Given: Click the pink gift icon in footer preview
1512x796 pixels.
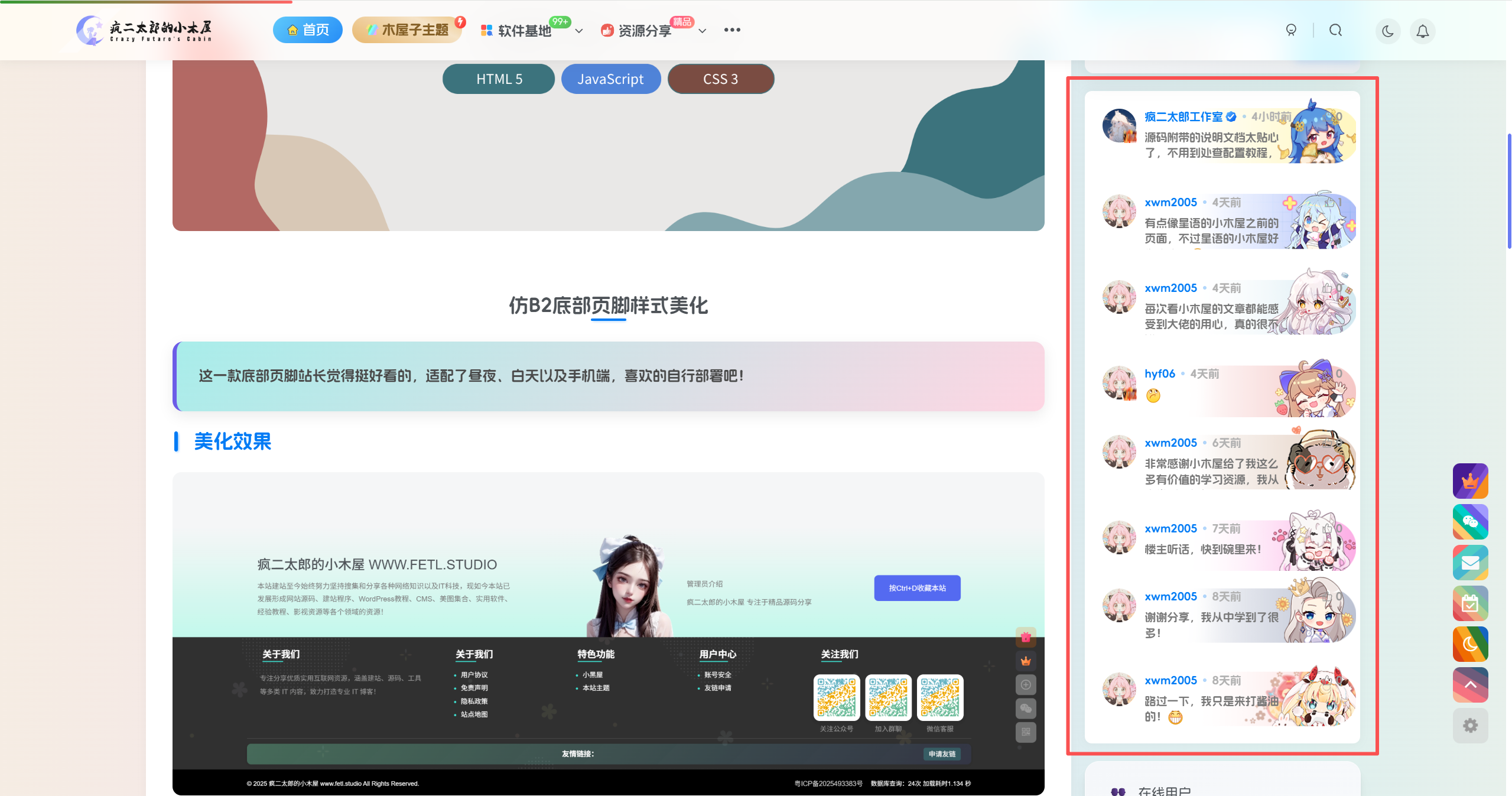Looking at the screenshot, I should [x=1025, y=638].
